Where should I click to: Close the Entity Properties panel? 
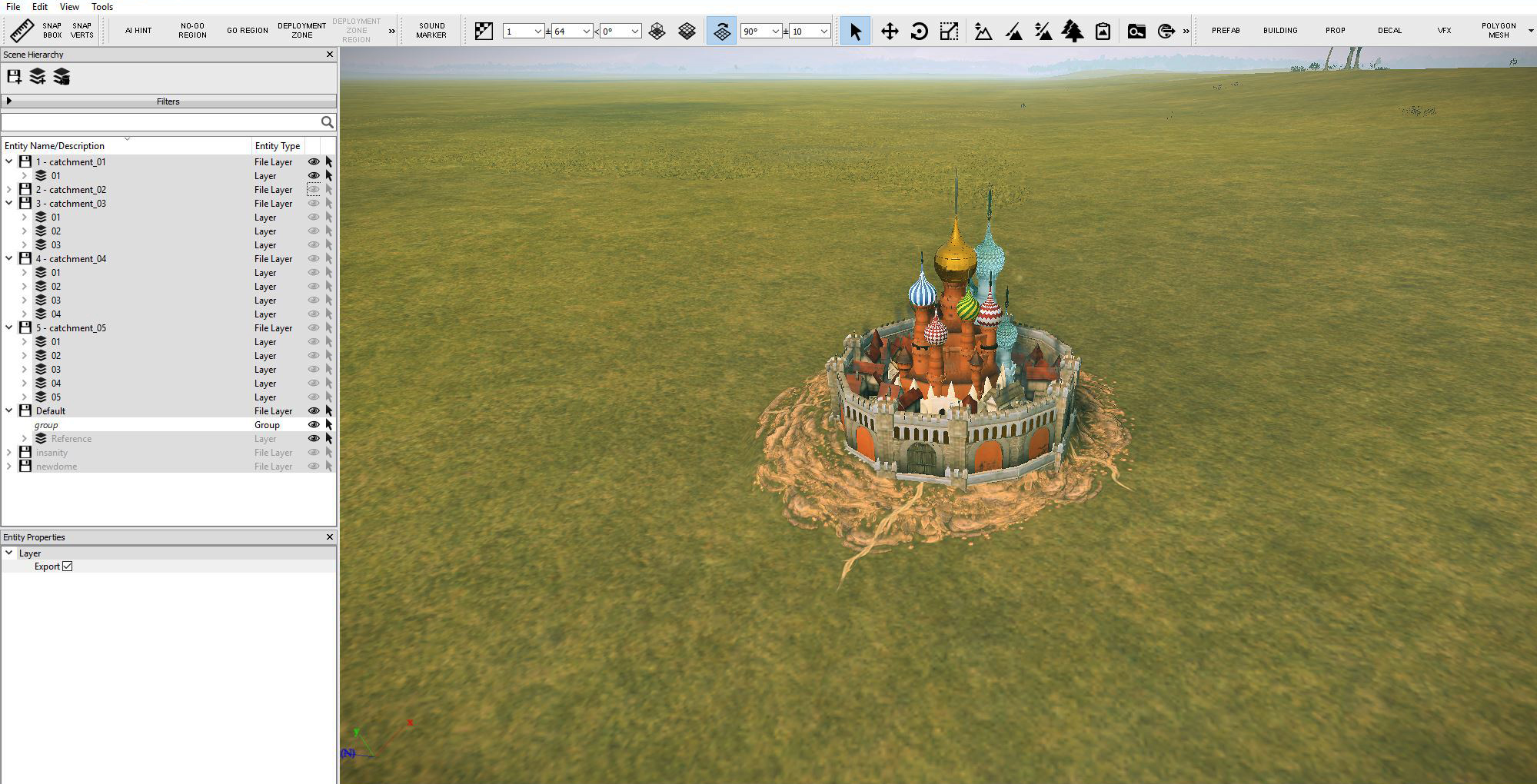tap(330, 537)
